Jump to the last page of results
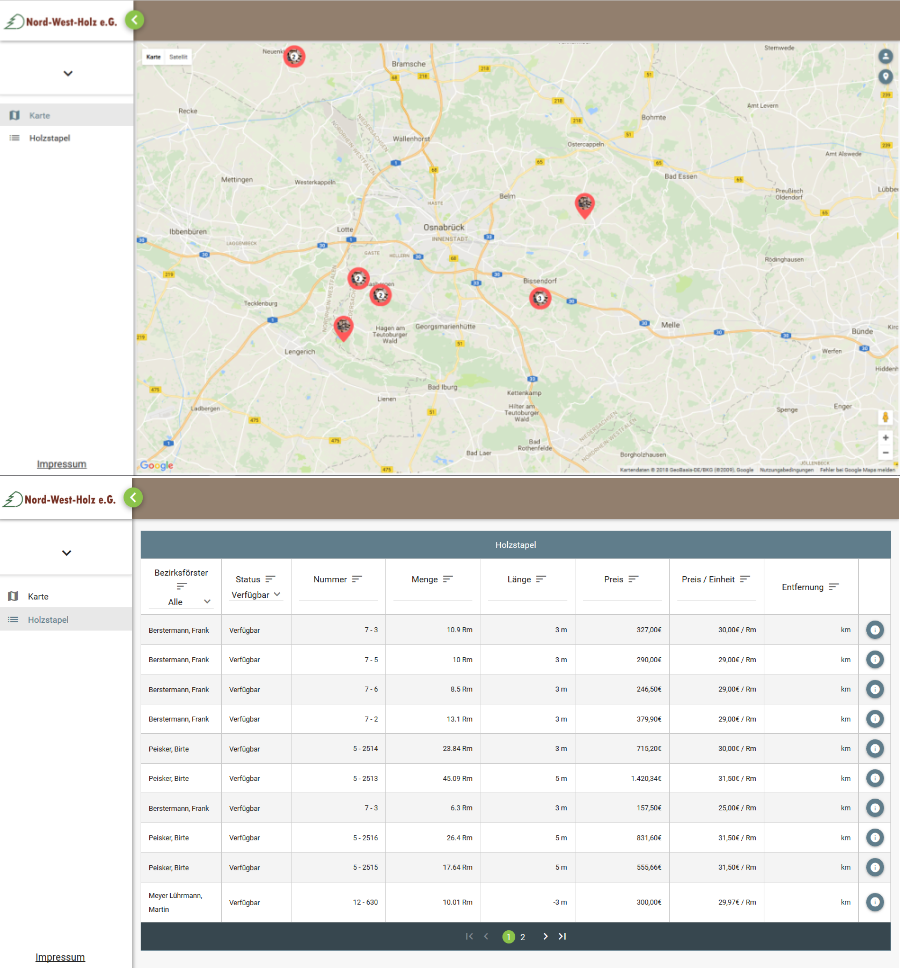 click(x=562, y=937)
